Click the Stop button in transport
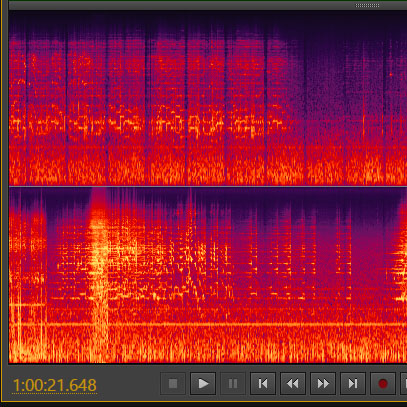Viewport: 407px width, 407px height. click(173, 384)
